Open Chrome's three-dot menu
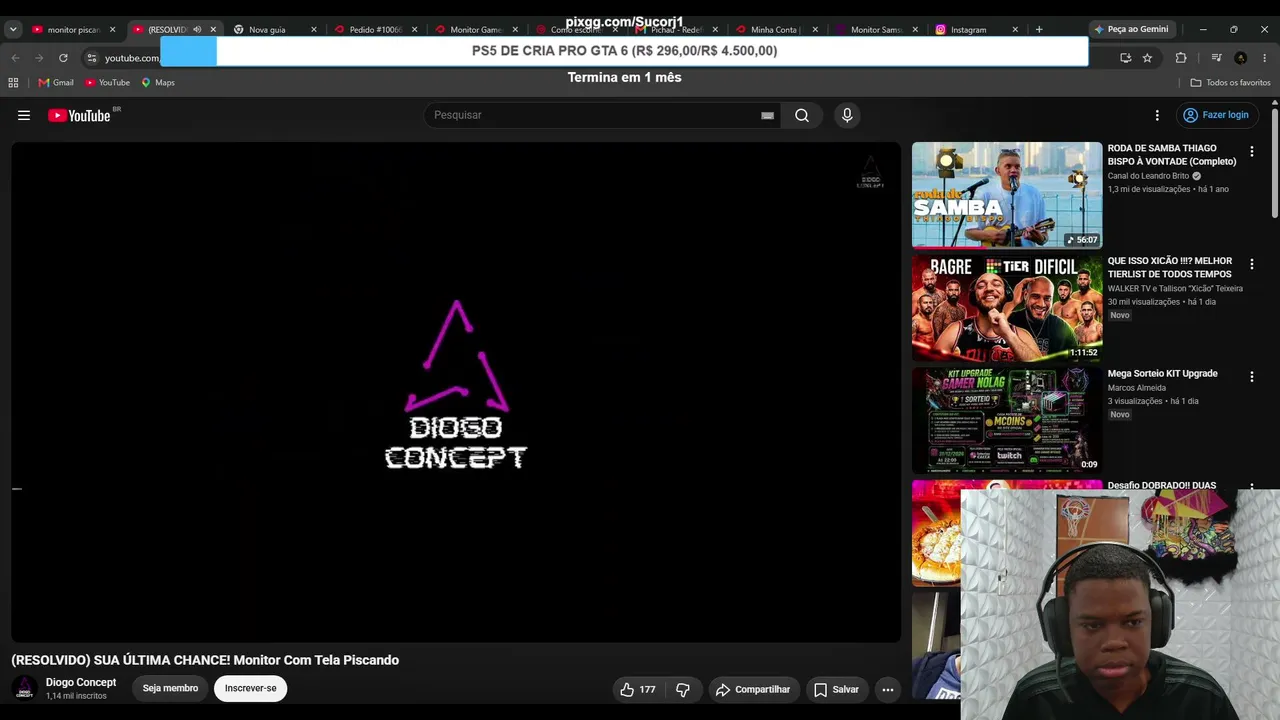The image size is (1280, 720). coord(1265,58)
